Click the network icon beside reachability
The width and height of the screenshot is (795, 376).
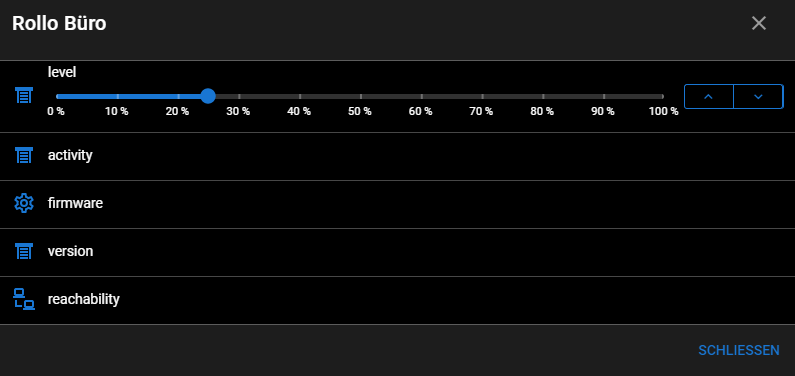[x=24, y=299]
